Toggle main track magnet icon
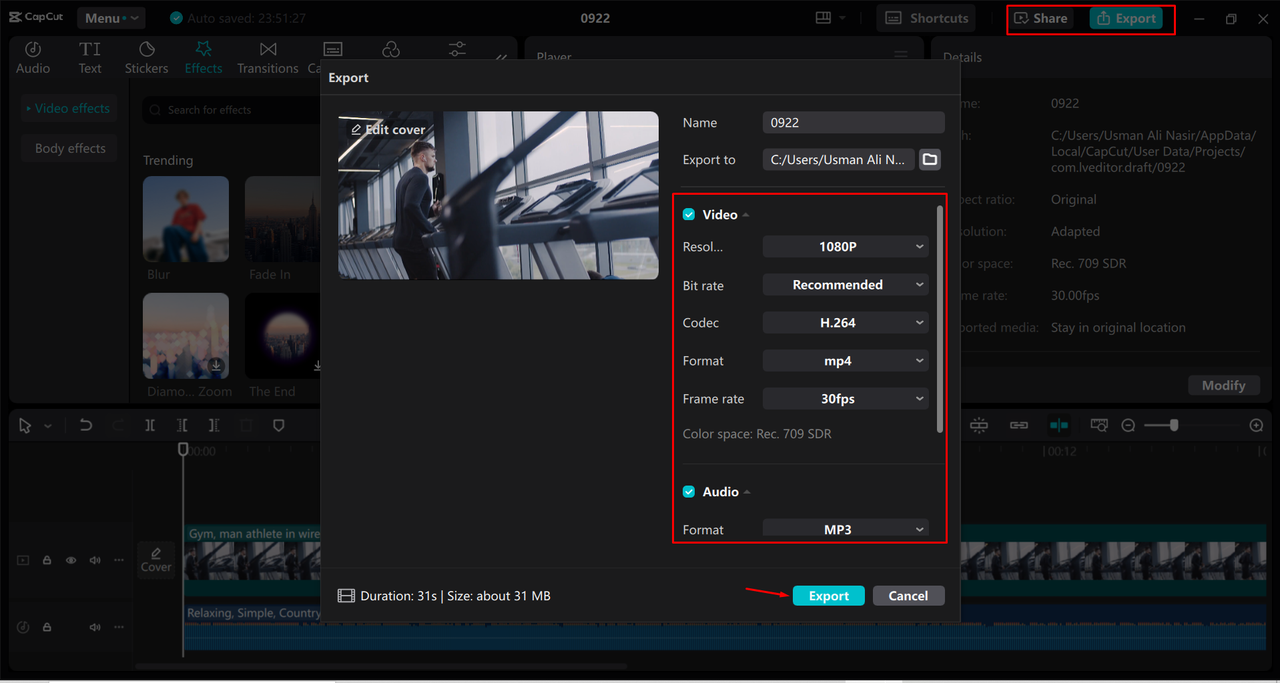This screenshot has height=683, width=1280. [979, 425]
